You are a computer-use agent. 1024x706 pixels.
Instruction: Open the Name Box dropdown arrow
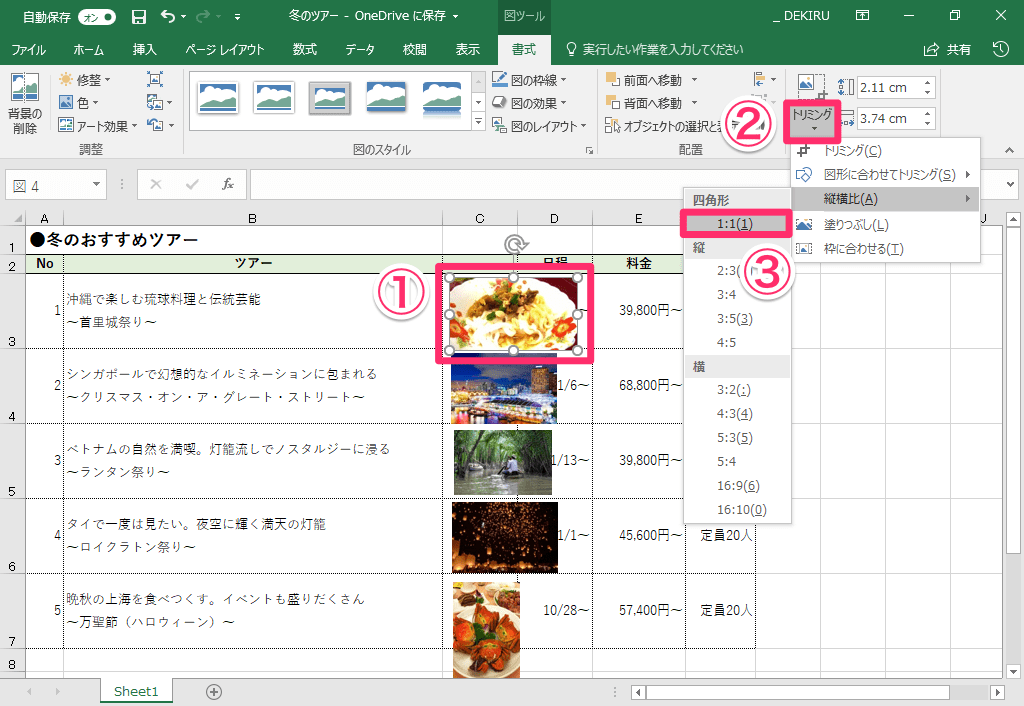[97, 185]
